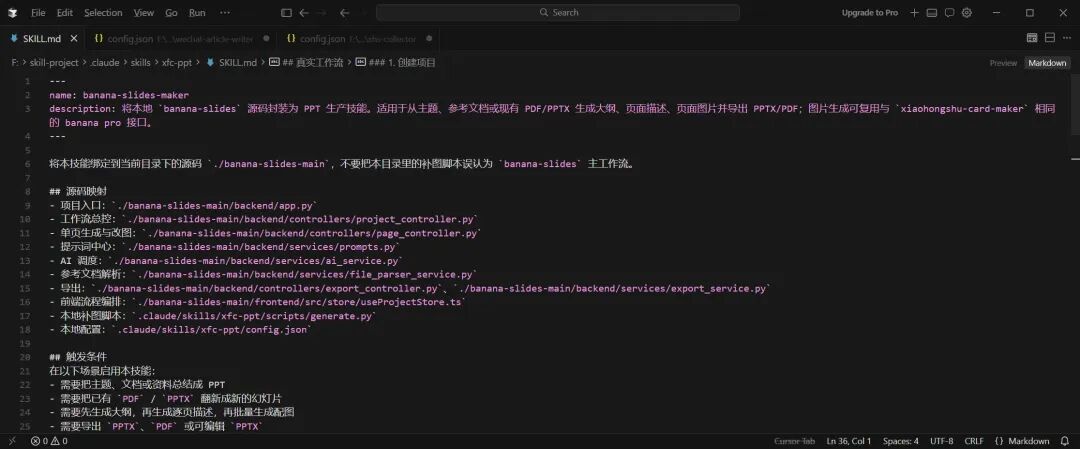Click unsaved dot on xhs-collector config.json

[429, 39]
